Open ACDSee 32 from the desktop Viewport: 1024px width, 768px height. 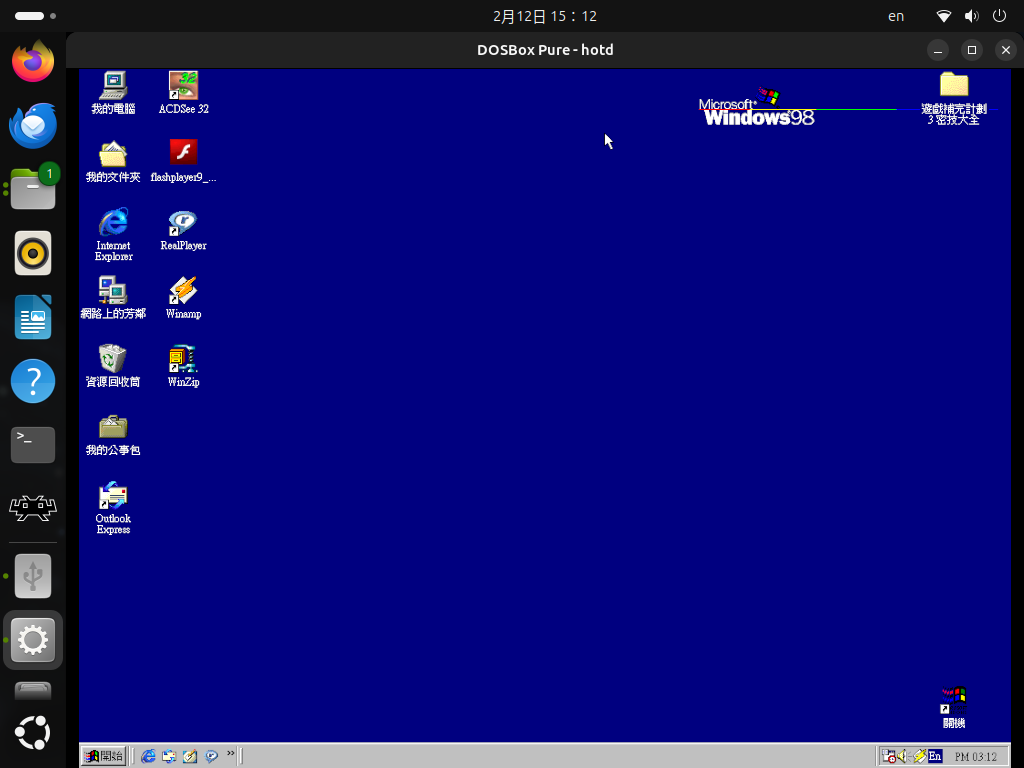[183, 85]
